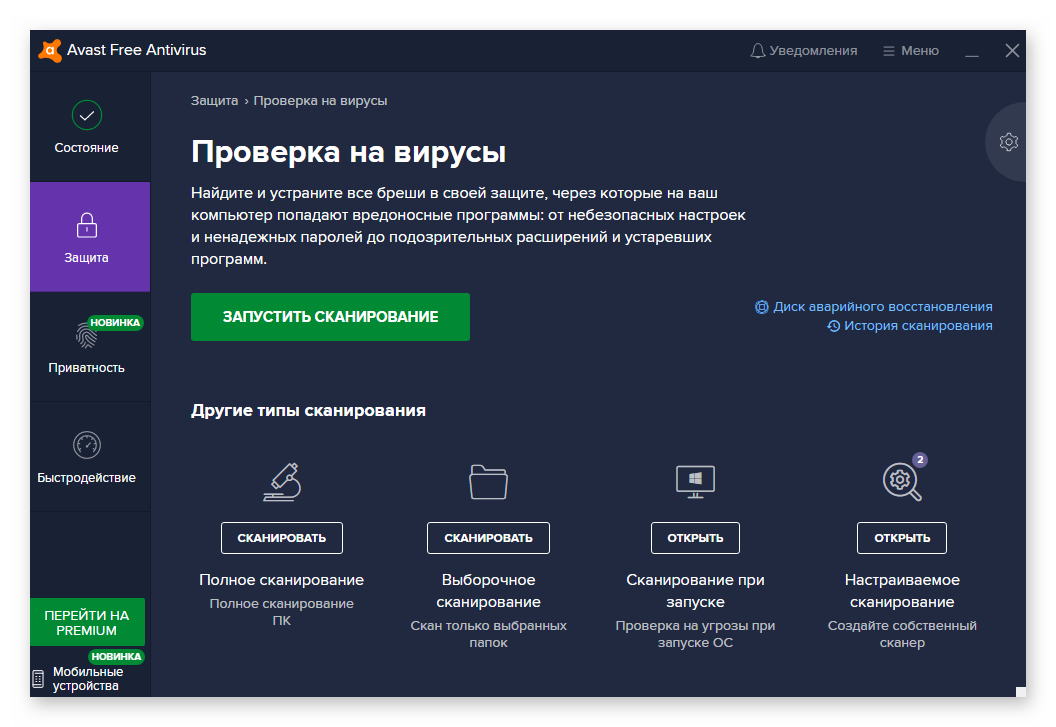The width and height of the screenshot is (1056, 727).
Task: Click the scan history clock icon
Action: tap(834, 326)
